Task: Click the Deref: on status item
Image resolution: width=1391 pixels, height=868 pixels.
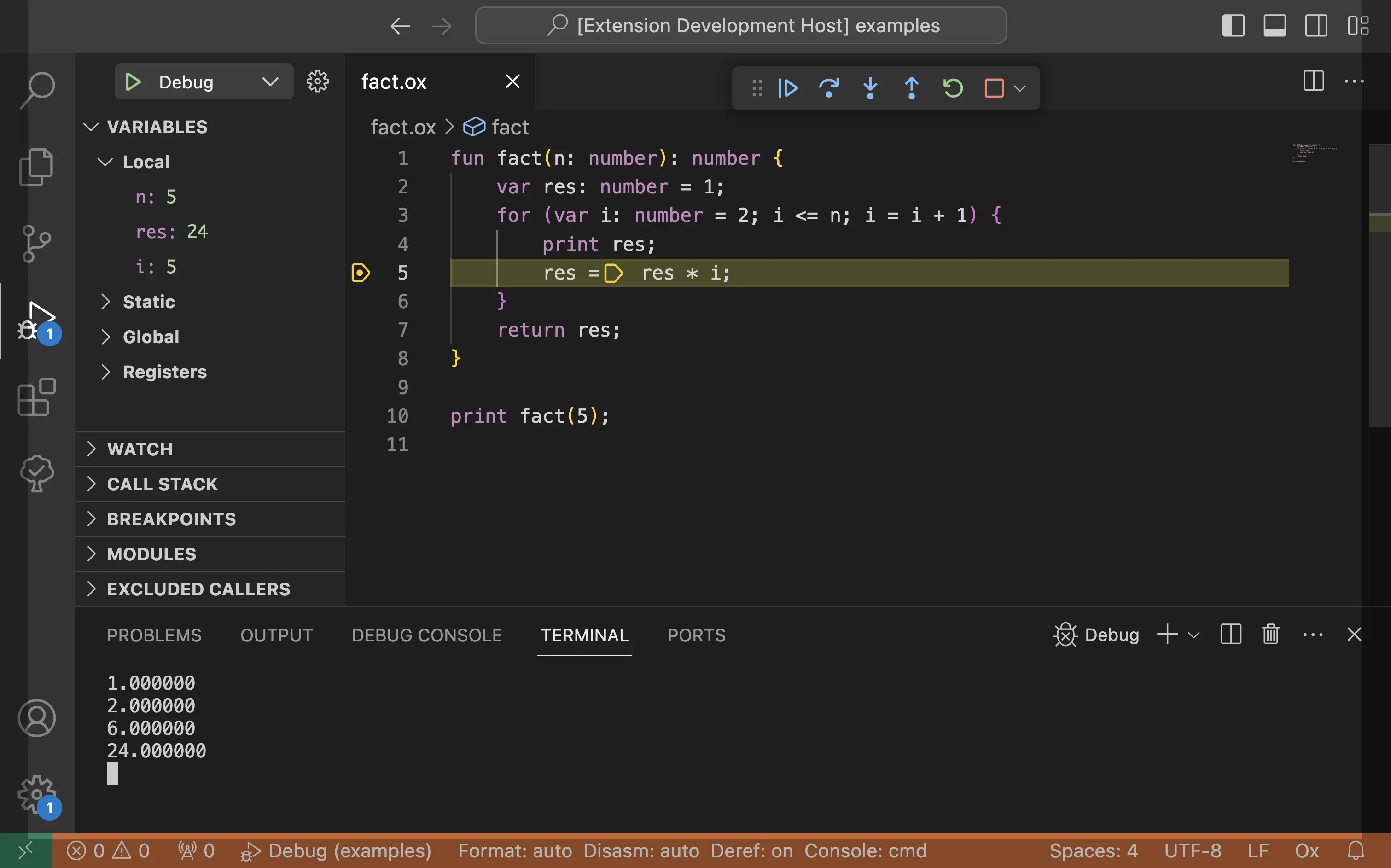Action: [x=752, y=851]
